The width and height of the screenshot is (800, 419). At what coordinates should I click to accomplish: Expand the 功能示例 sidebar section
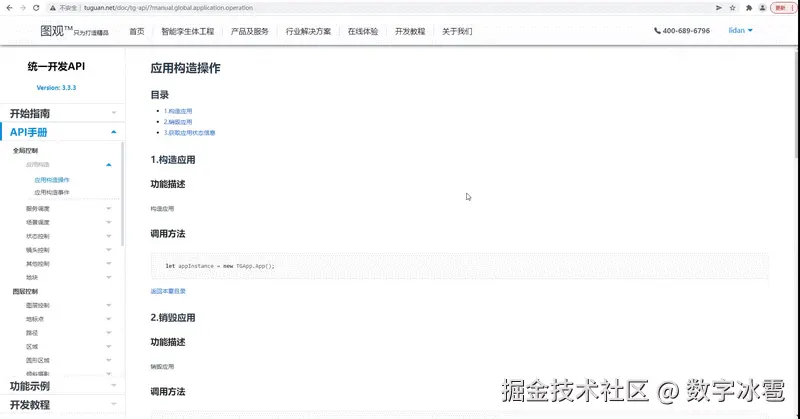tap(62, 386)
